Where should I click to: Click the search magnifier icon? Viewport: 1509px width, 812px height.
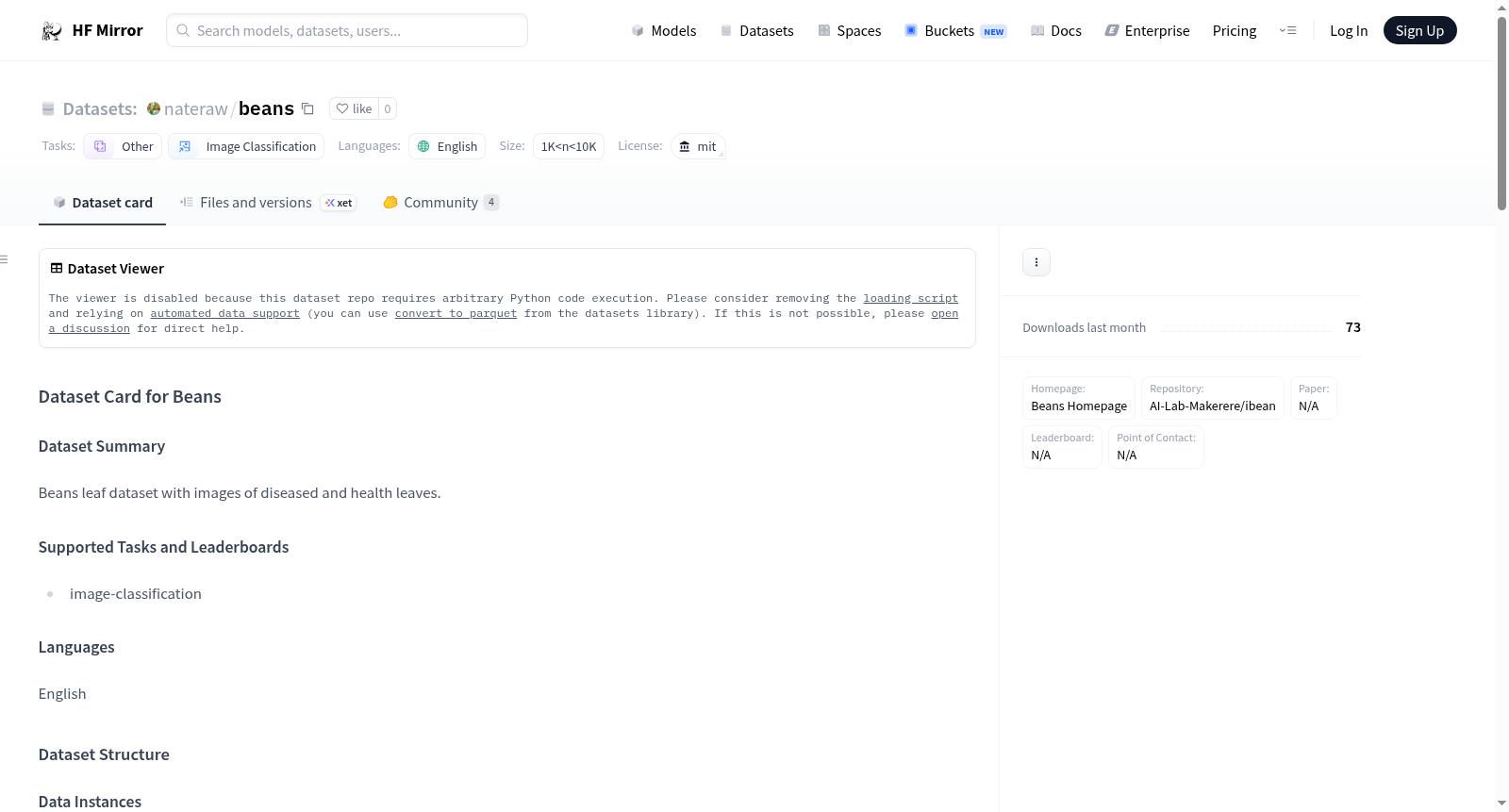coord(183,30)
